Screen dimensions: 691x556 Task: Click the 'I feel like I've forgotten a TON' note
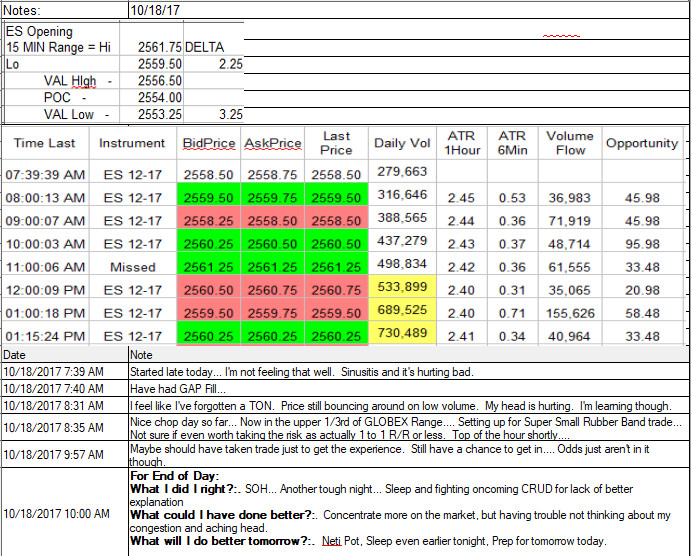pos(401,405)
